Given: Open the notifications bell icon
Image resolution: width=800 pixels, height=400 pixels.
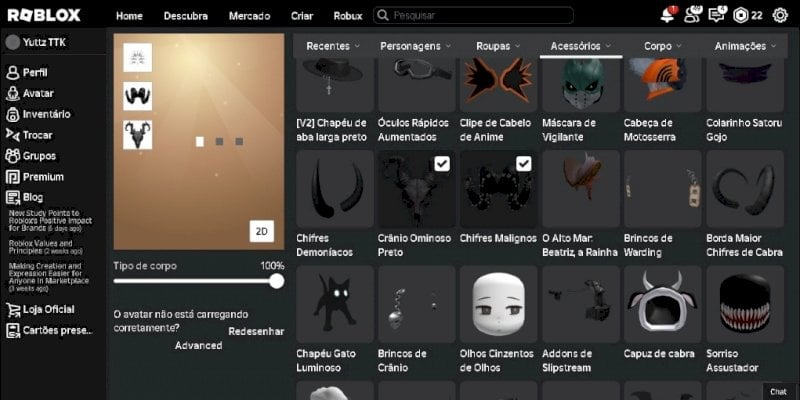Looking at the screenshot, I should click(x=667, y=15).
